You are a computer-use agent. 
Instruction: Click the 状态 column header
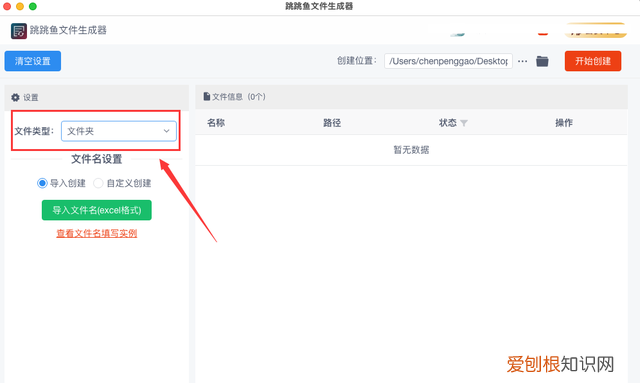point(448,122)
